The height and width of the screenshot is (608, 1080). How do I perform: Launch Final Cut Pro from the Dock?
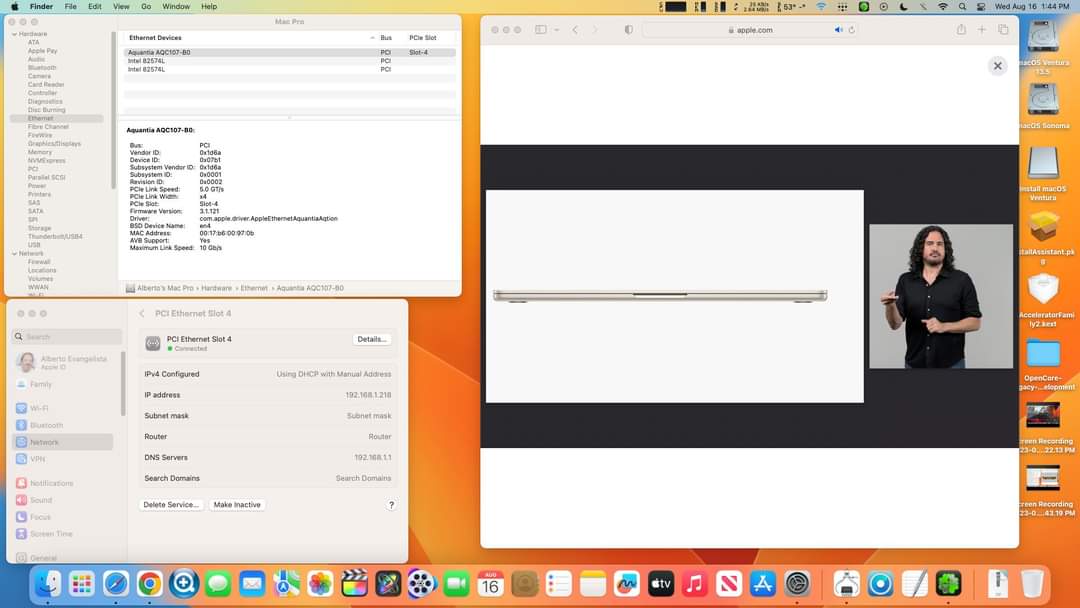click(354, 585)
